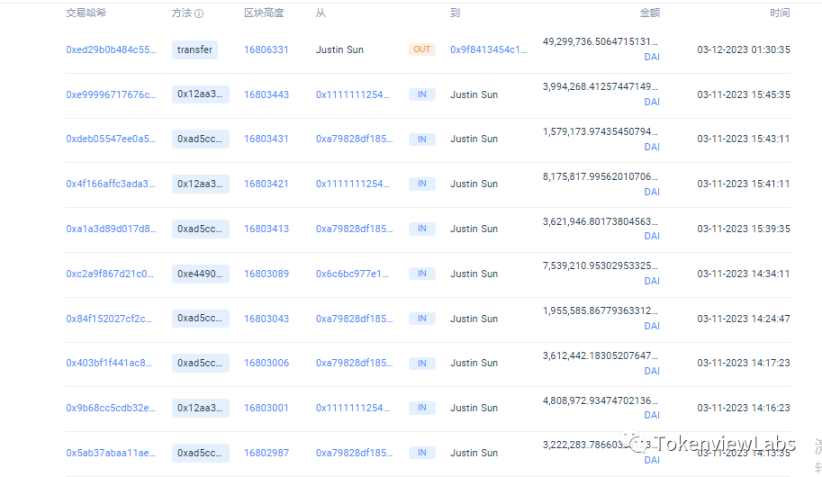Screen dimensions: 822x477
Task: Open block height 16803089
Action: [266, 273]
